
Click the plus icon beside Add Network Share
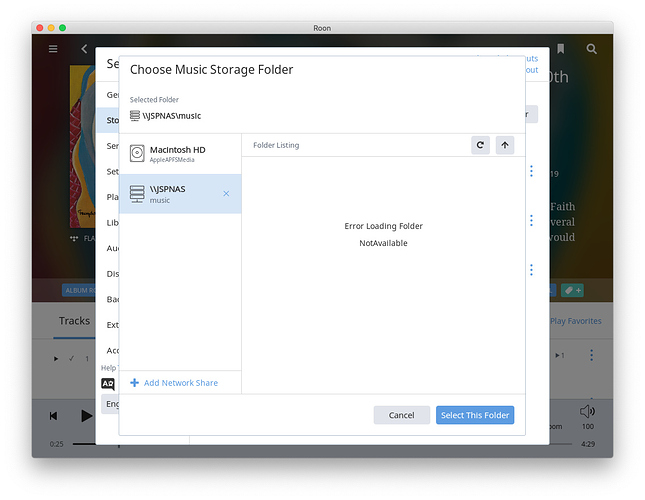pos(134,383)
